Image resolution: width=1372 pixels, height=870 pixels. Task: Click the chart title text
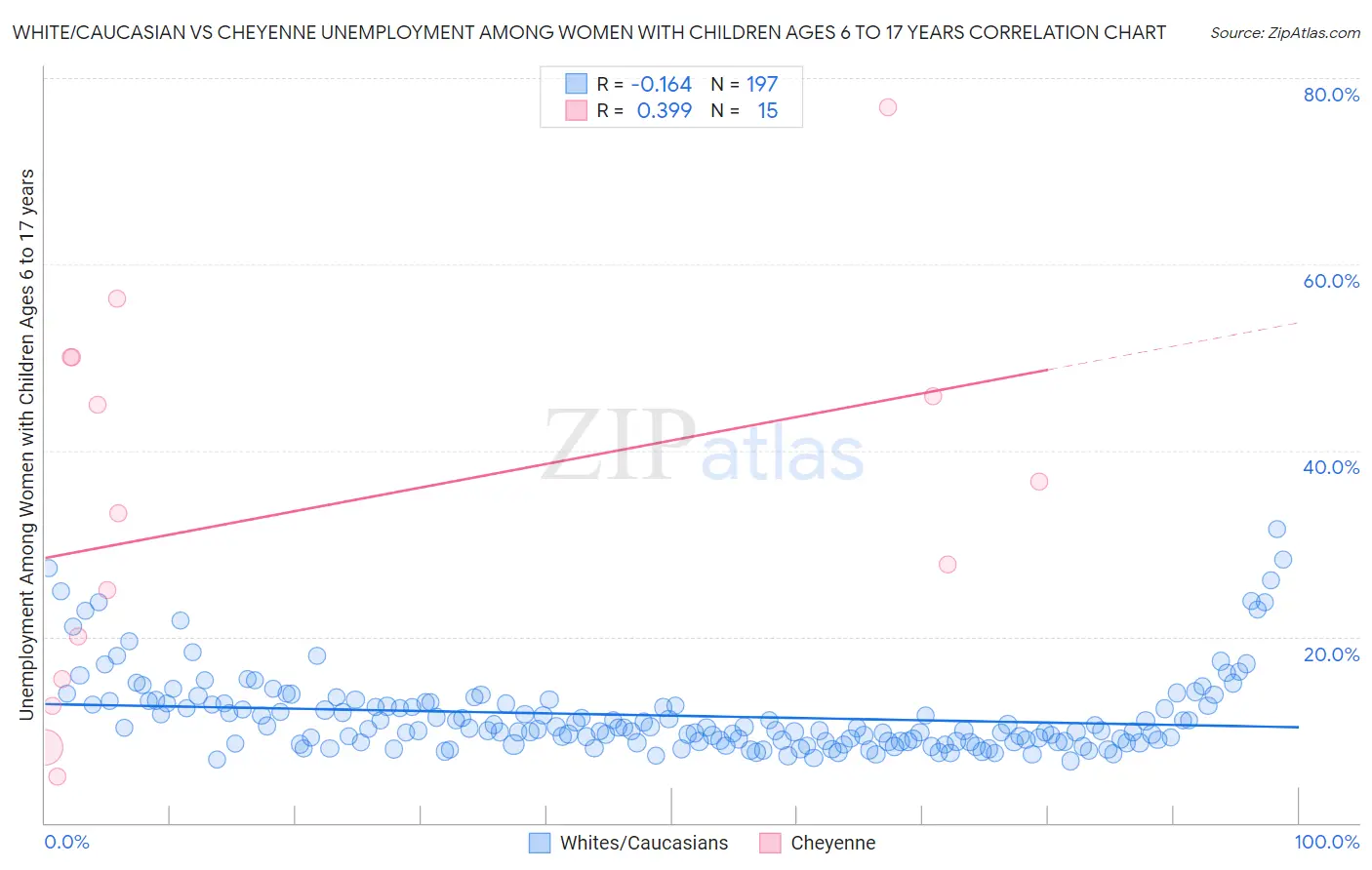tap(589, 32)
